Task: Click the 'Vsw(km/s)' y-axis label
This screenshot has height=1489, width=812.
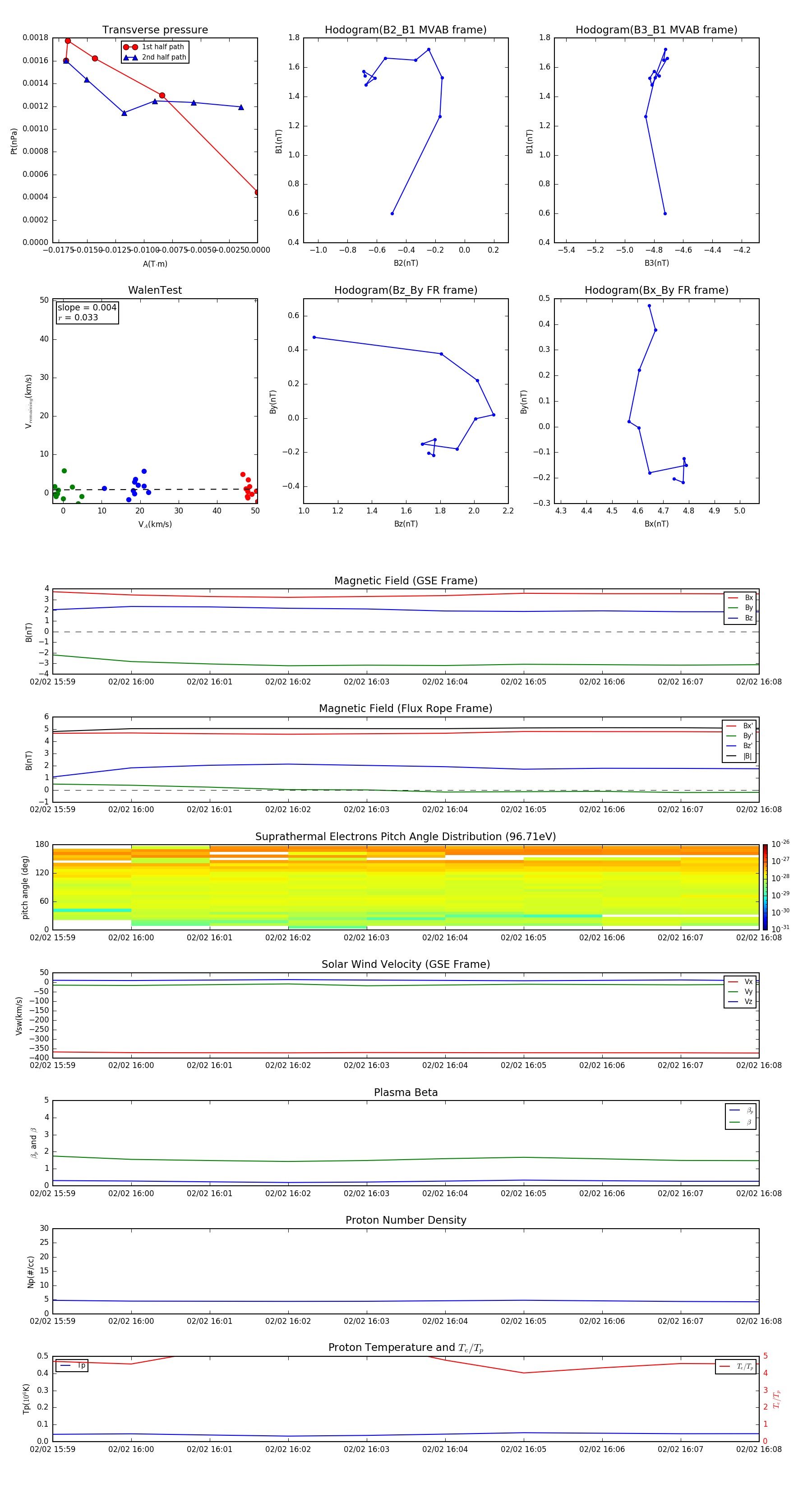Action: pyautogui.click(x=18, y=1016)
